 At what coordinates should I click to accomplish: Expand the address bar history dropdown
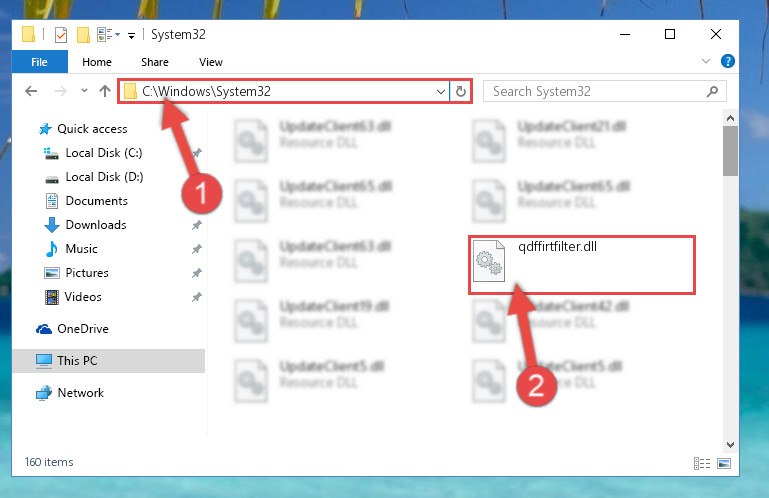pyautogui.click(x=440, y=92)
